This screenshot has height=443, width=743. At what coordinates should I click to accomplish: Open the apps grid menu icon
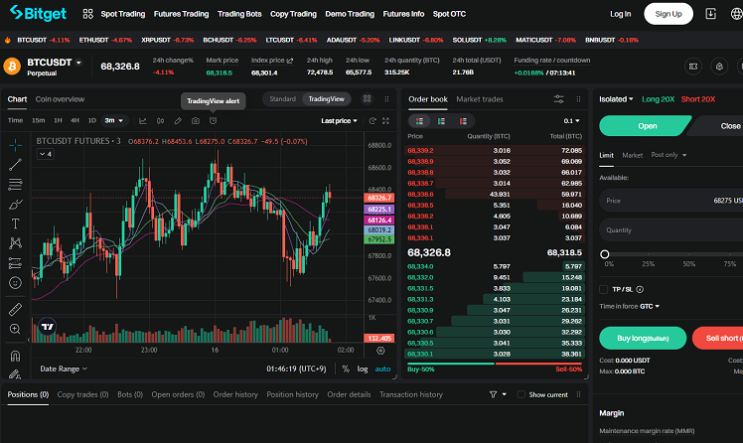click(88, 14)
